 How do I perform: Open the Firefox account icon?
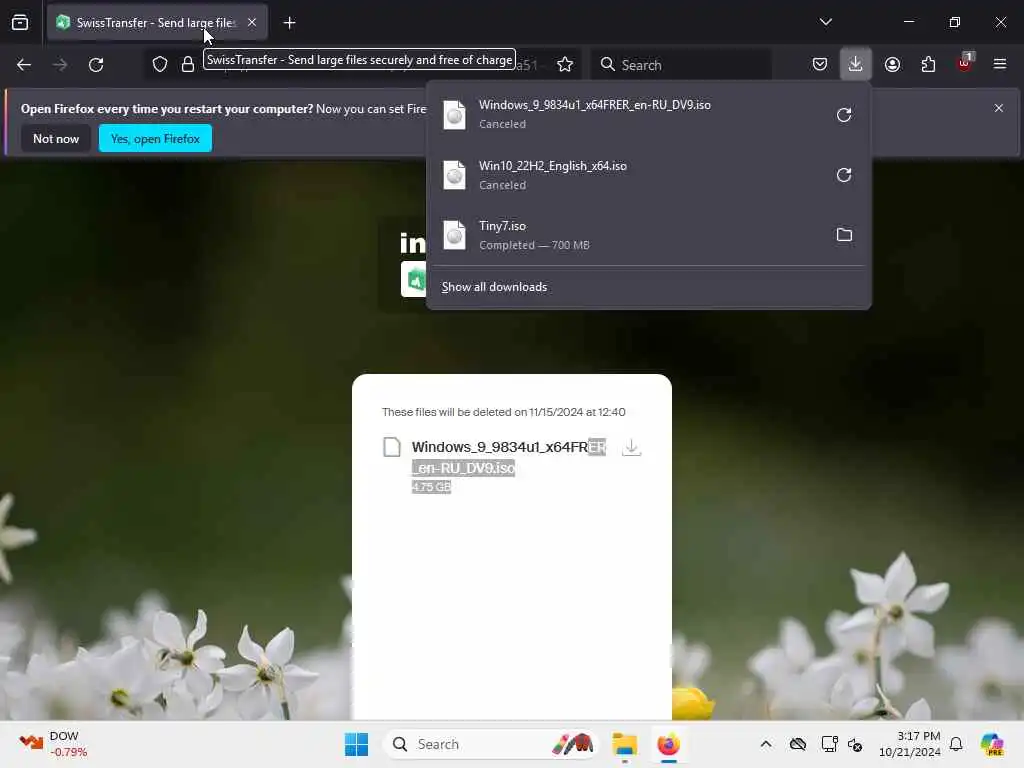tap(892, 64)
